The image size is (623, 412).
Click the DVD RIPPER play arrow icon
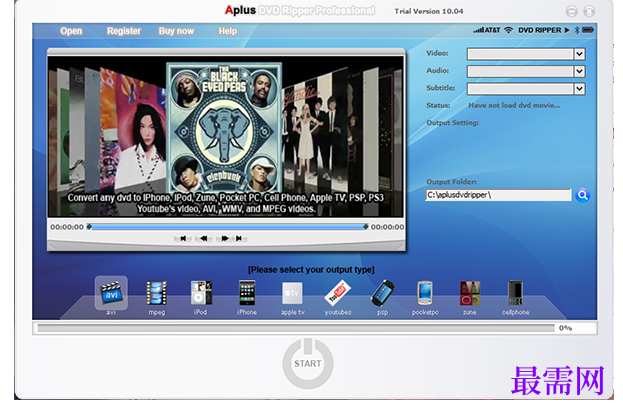[x=567, y=30]
